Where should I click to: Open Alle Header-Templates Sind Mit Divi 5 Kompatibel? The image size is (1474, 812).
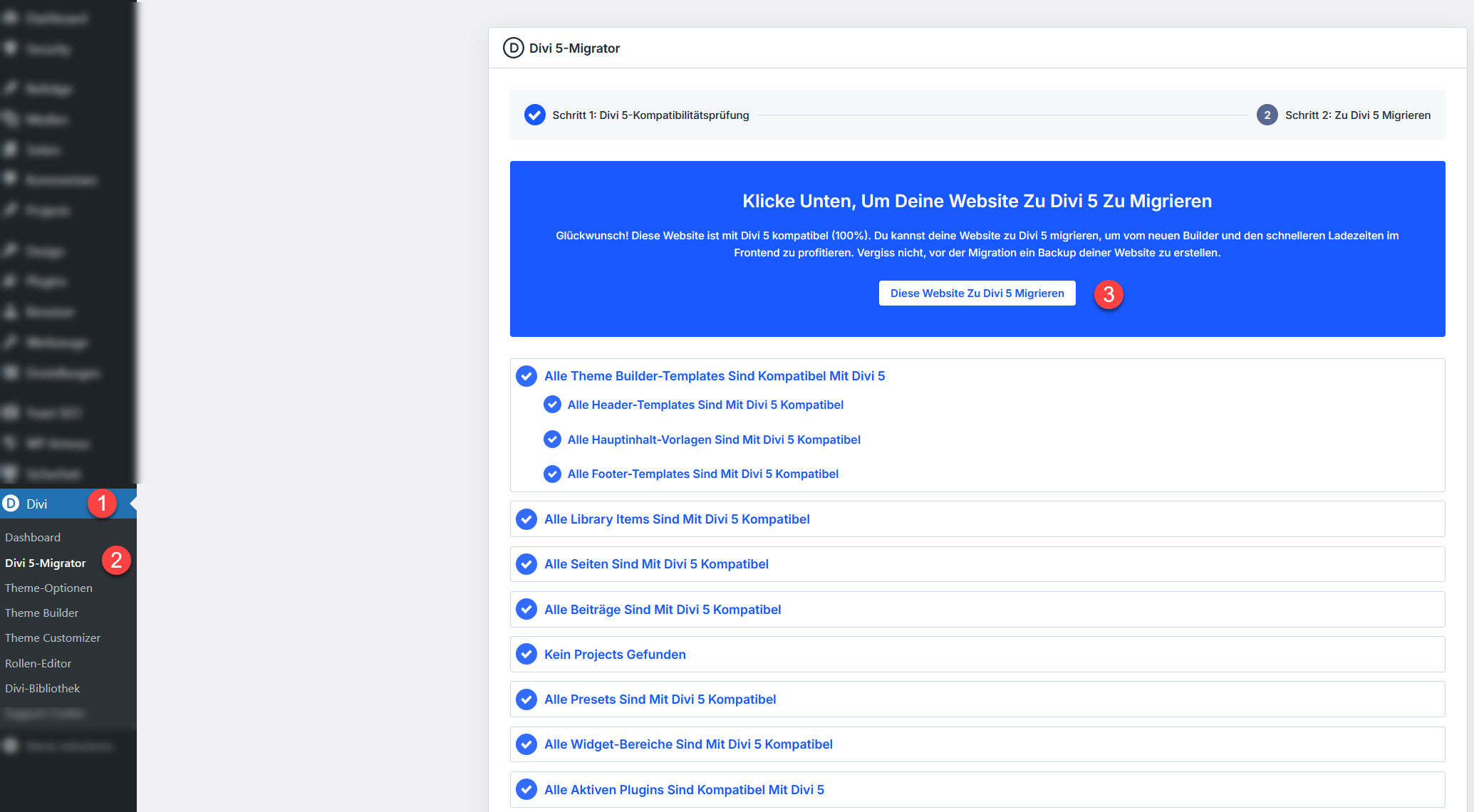[705, 405]
